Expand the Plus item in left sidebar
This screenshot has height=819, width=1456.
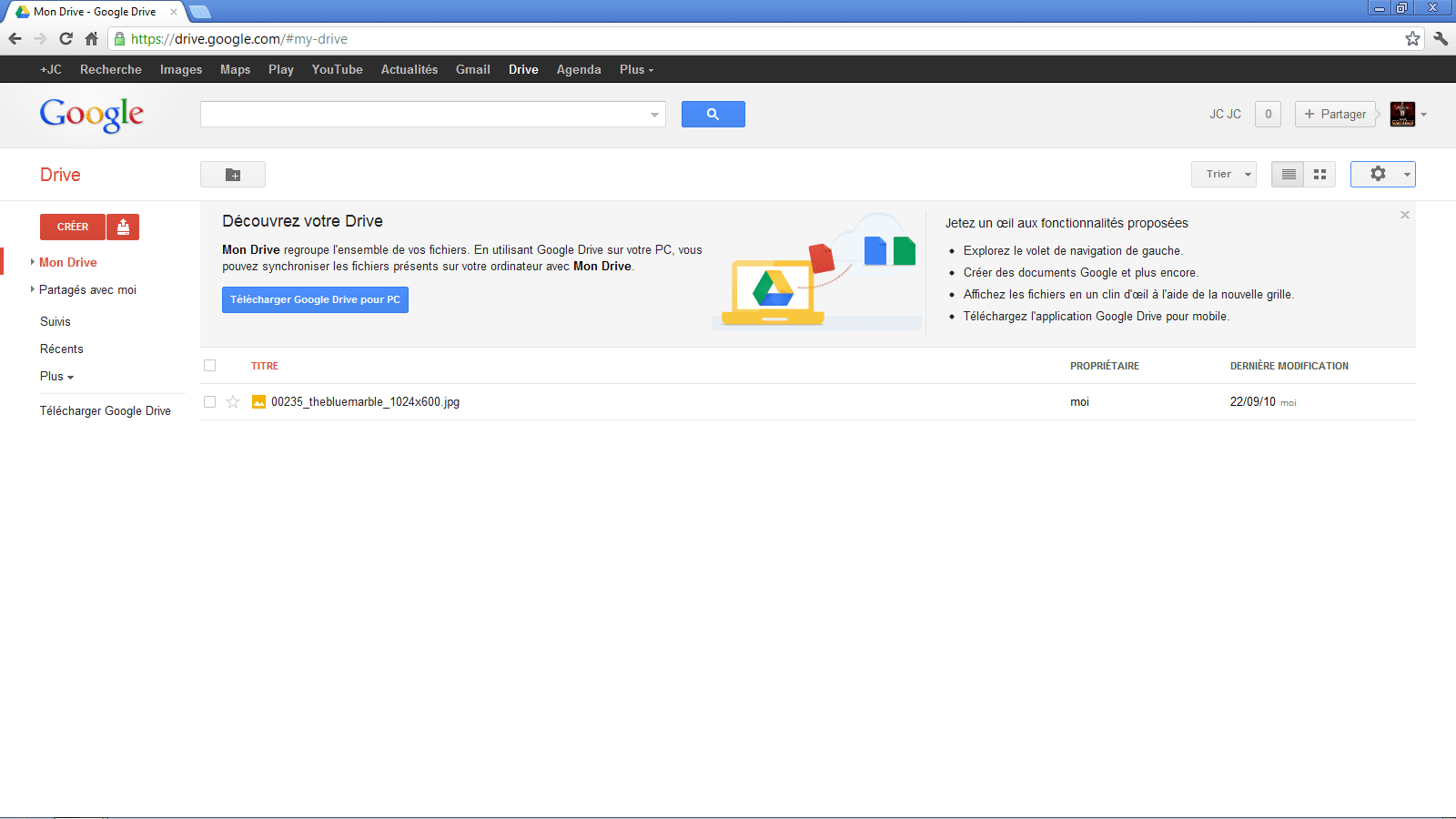pos(56,377)
